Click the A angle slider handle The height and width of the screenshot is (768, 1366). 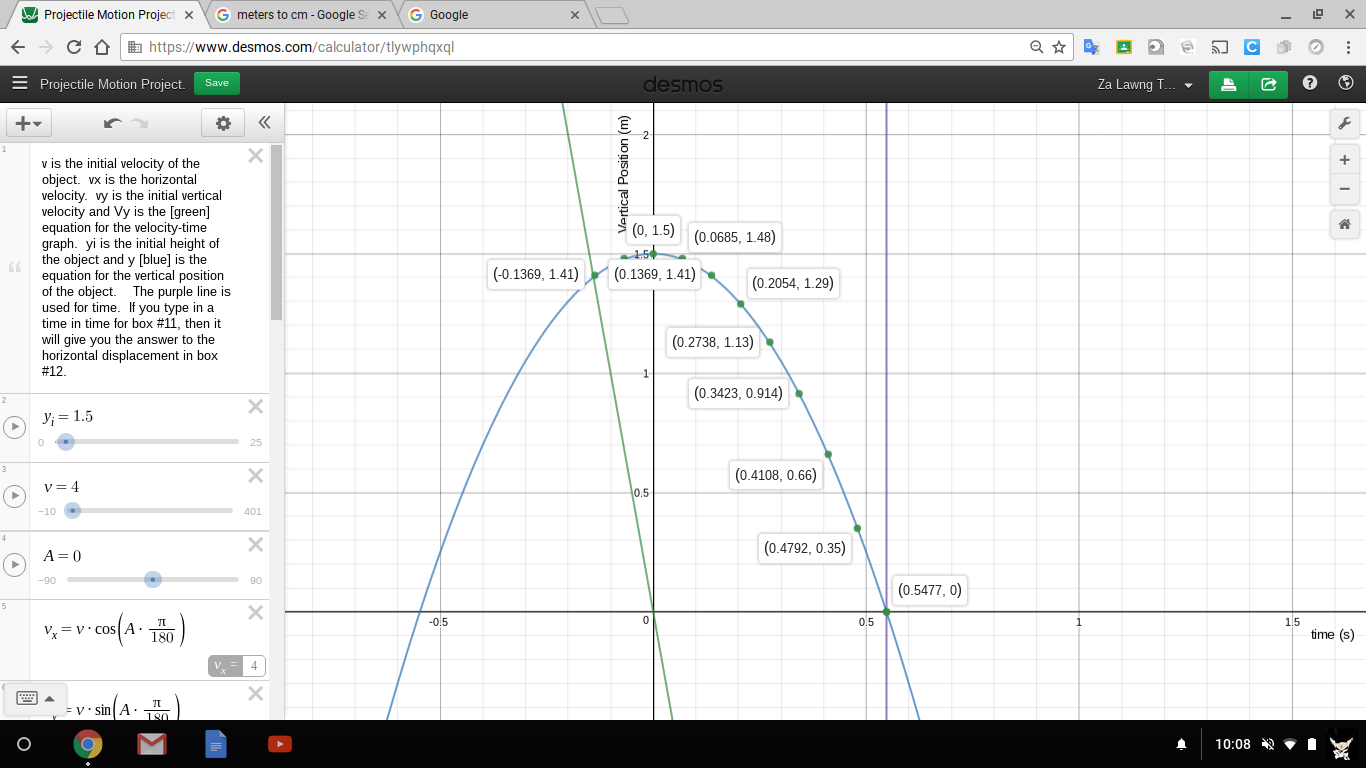pos(152,579)
